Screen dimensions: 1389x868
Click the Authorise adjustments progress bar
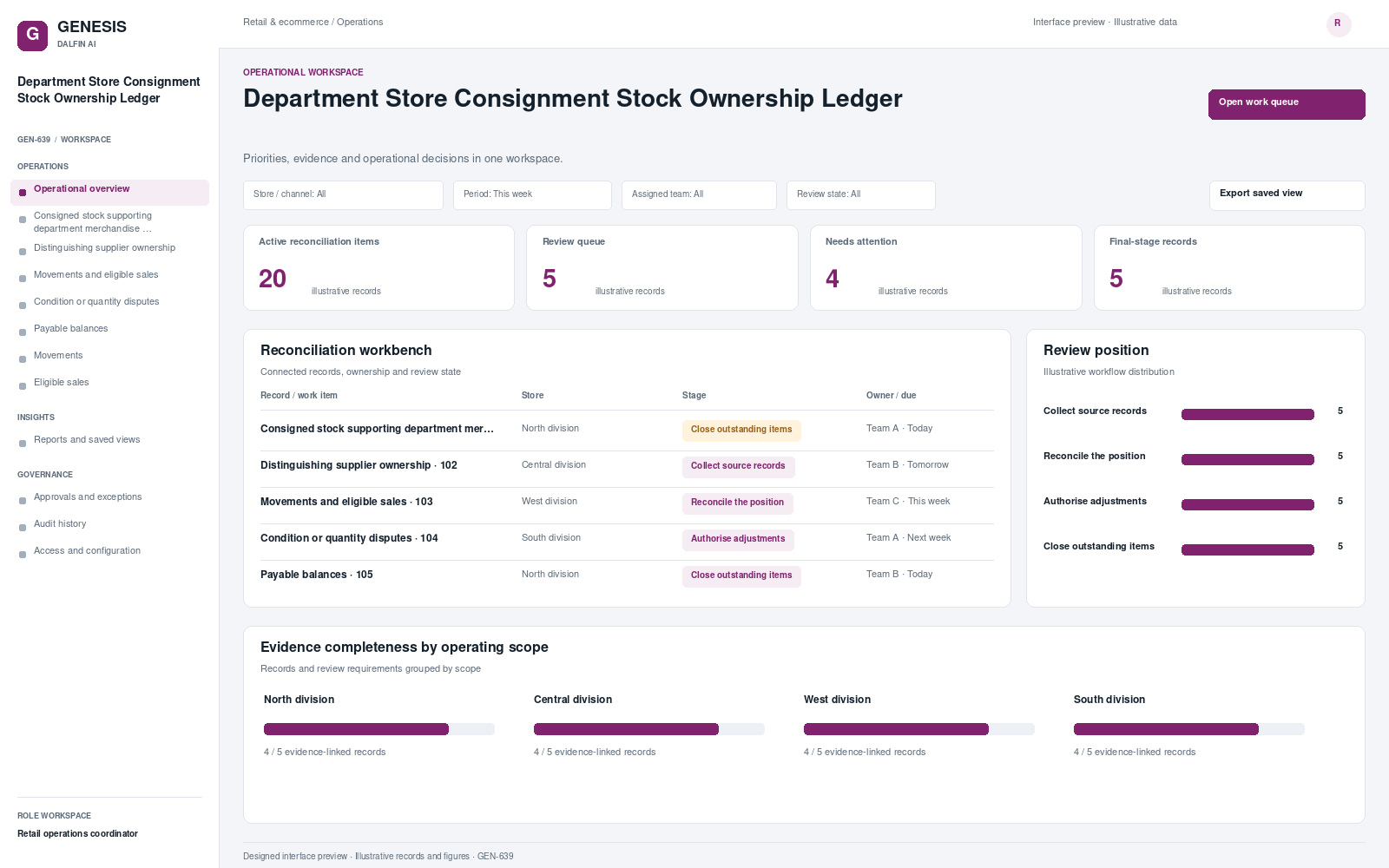1247,505
